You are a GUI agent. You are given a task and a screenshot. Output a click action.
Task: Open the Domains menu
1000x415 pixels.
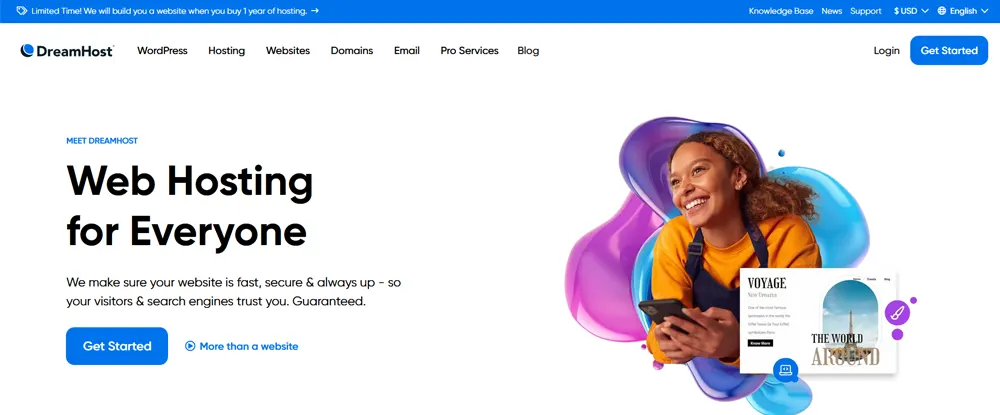(352, 50)
